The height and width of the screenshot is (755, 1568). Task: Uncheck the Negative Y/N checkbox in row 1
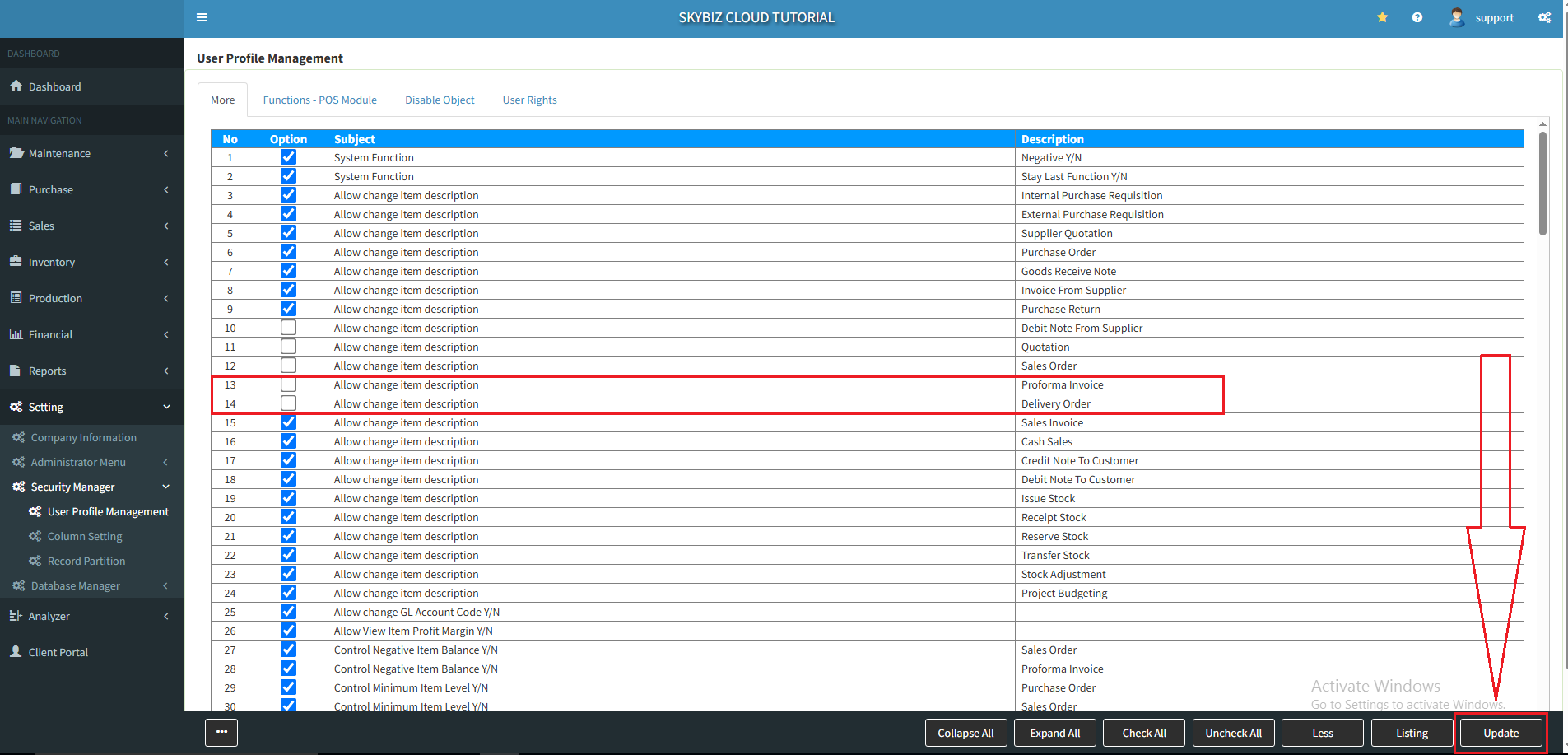click(x=288, y=157)
